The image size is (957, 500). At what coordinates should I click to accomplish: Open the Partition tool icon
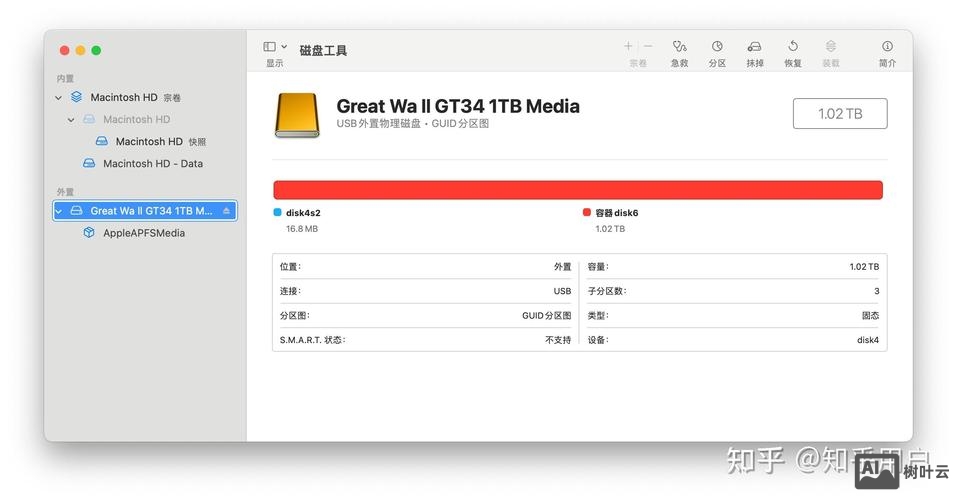pyautogui.click(x=717, y=46)
